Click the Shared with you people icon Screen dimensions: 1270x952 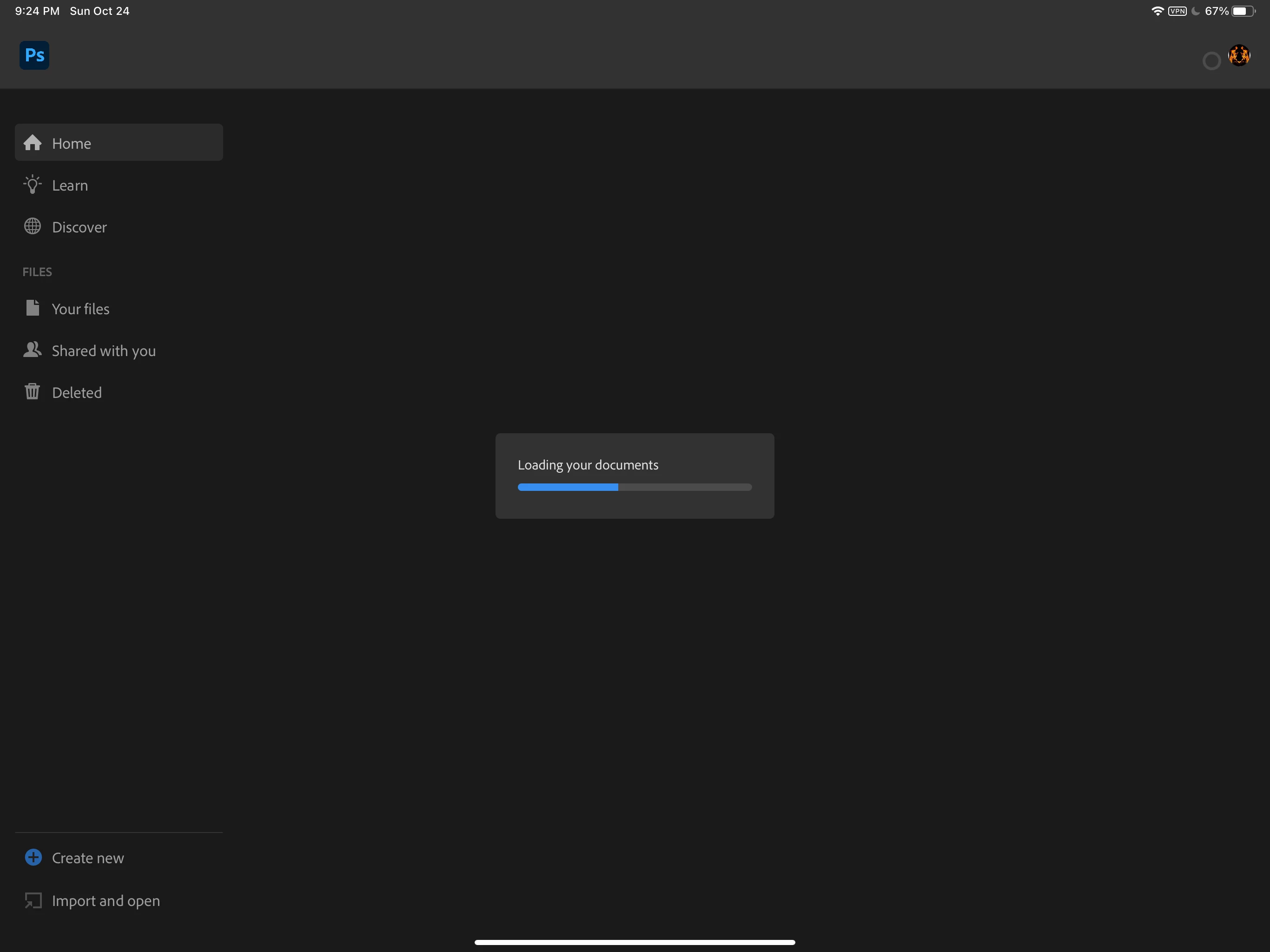coord(33,350)
